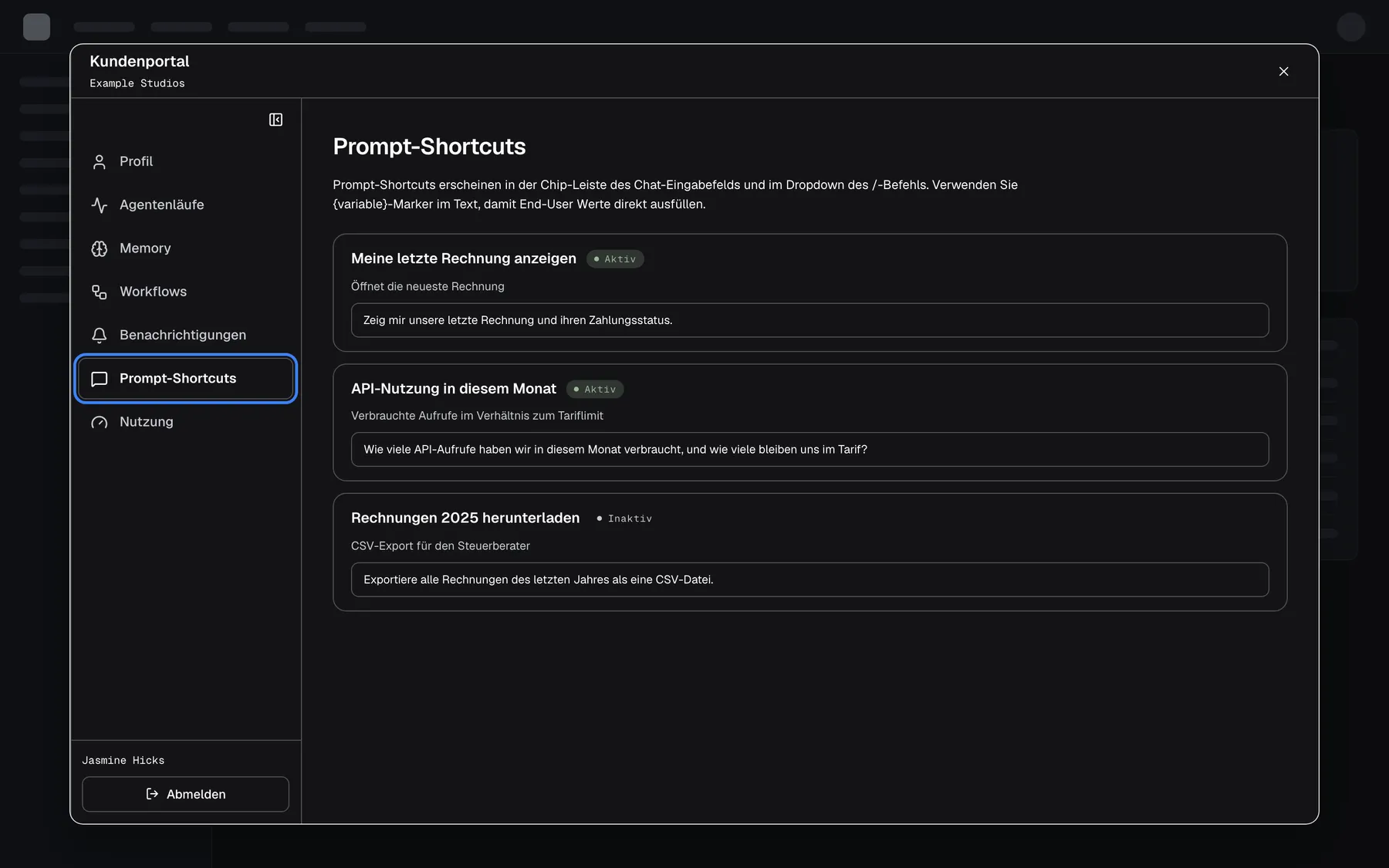
Task: Click the Aktiv badge of 'API-Nutzung in diesem Monat'
Action: coord(595,389)
